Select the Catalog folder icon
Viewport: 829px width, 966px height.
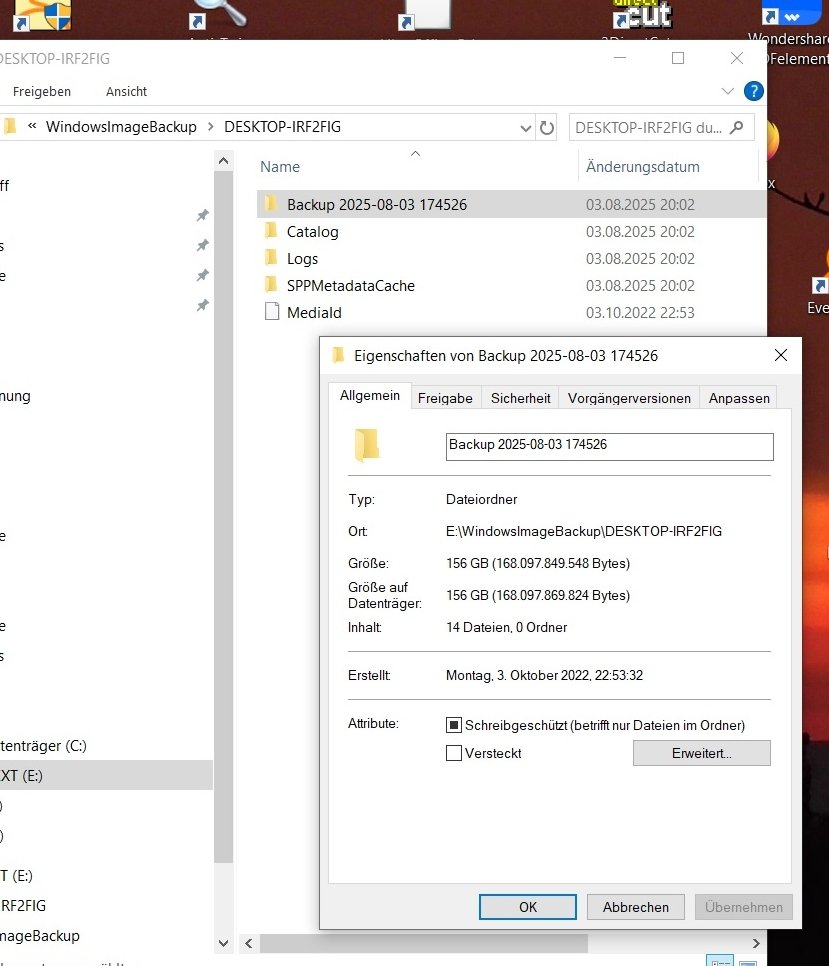271,231
